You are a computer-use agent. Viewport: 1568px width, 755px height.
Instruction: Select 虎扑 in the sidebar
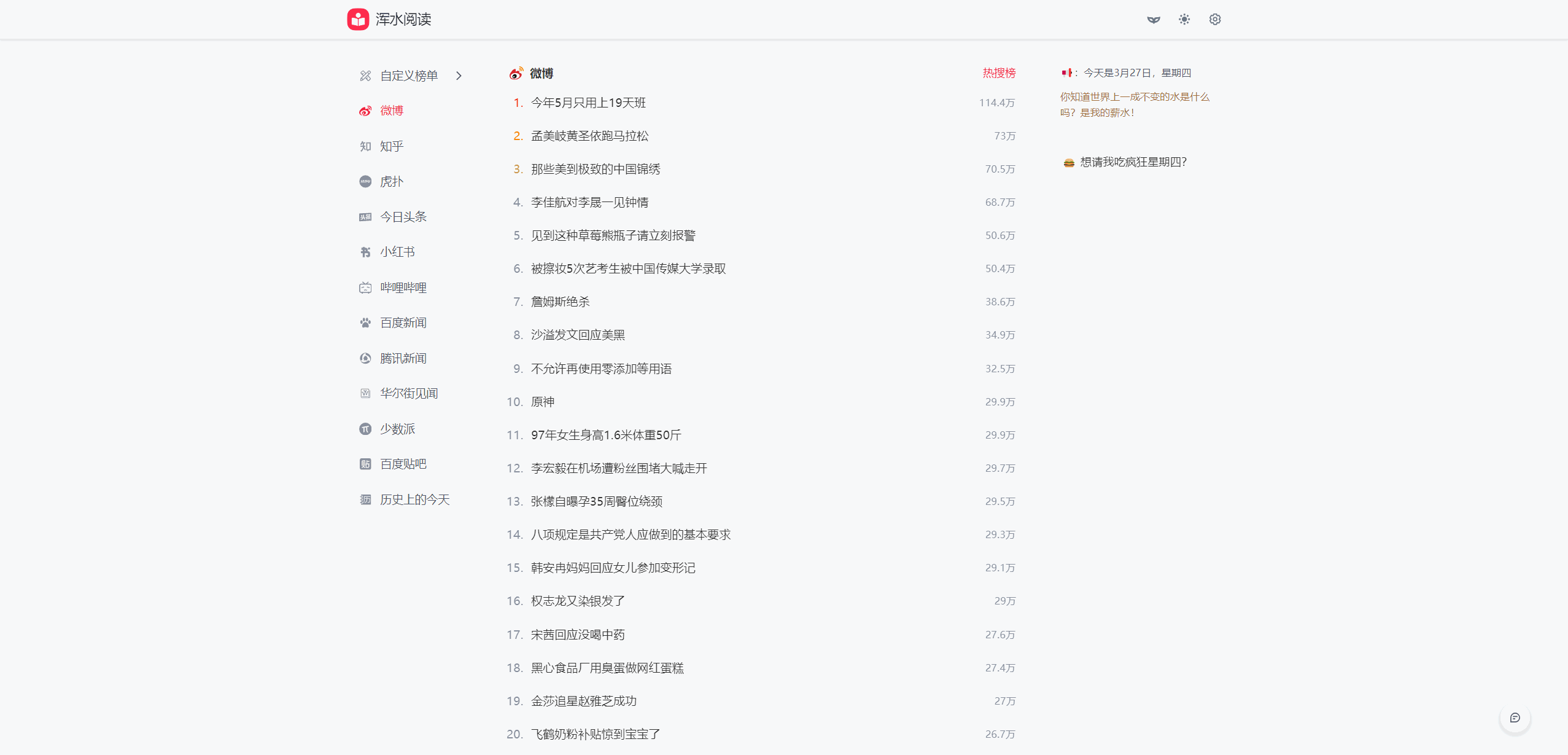coord(391,181)
